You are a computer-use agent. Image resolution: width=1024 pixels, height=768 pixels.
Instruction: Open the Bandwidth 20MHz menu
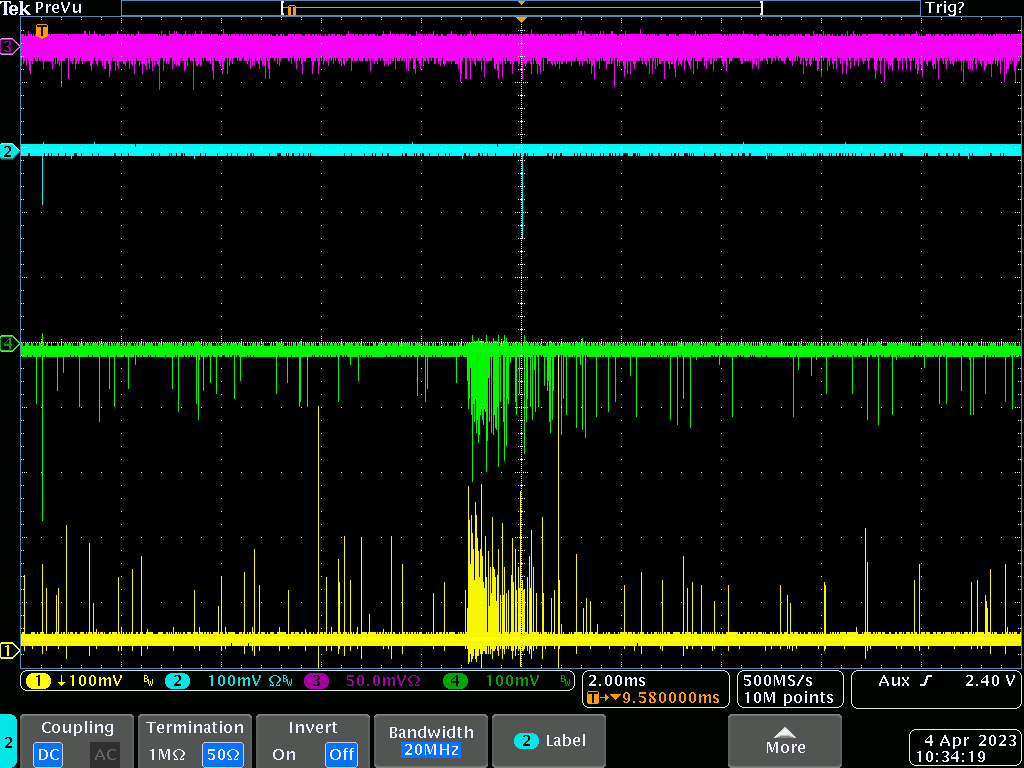pos(429,741)
